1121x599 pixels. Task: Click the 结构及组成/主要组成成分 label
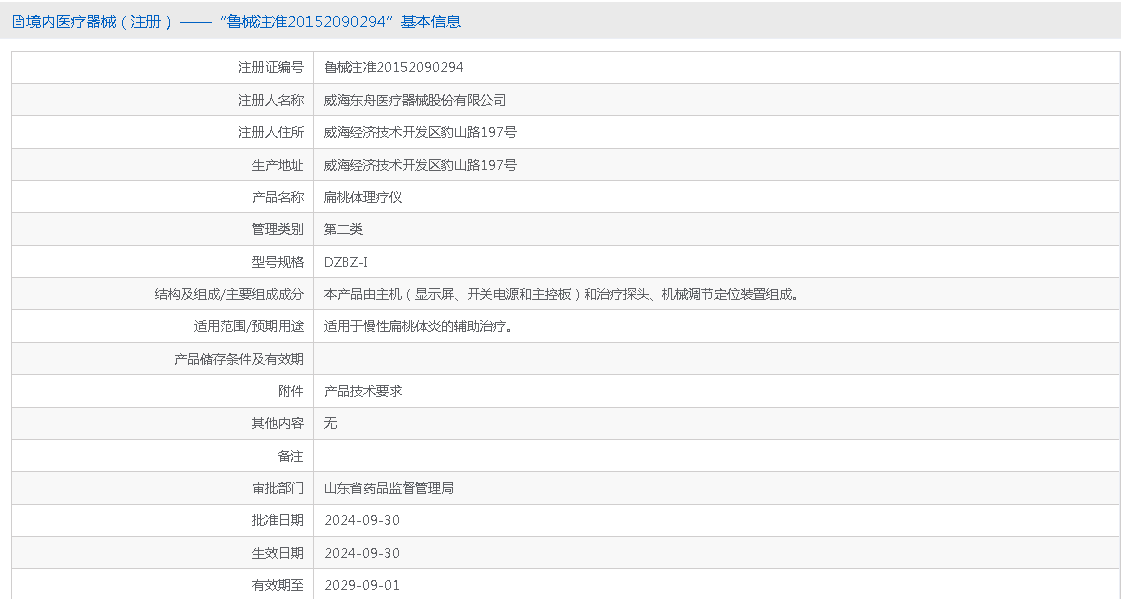(229, 294)
